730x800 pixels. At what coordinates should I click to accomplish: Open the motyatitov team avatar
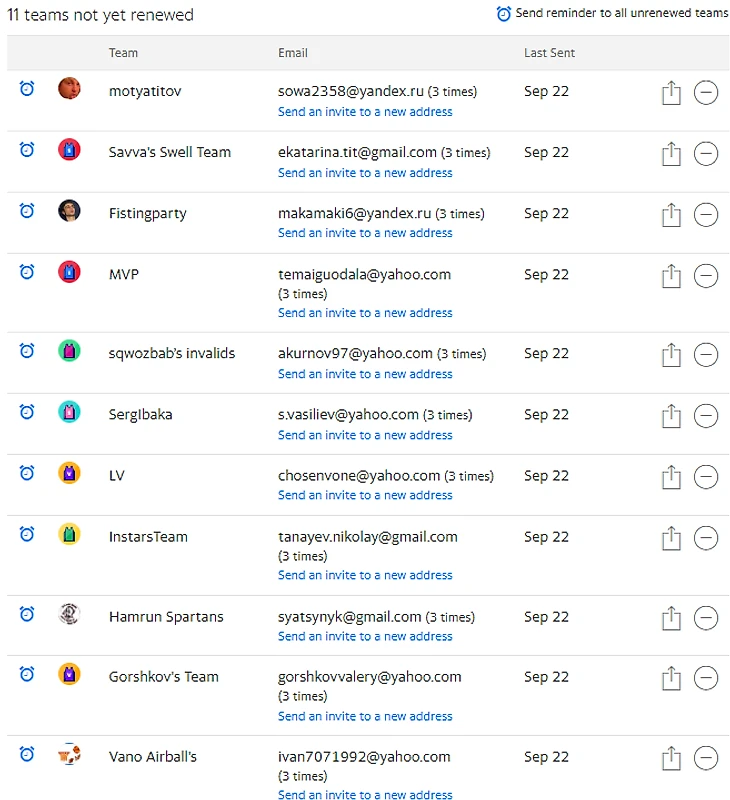(69, 89)
